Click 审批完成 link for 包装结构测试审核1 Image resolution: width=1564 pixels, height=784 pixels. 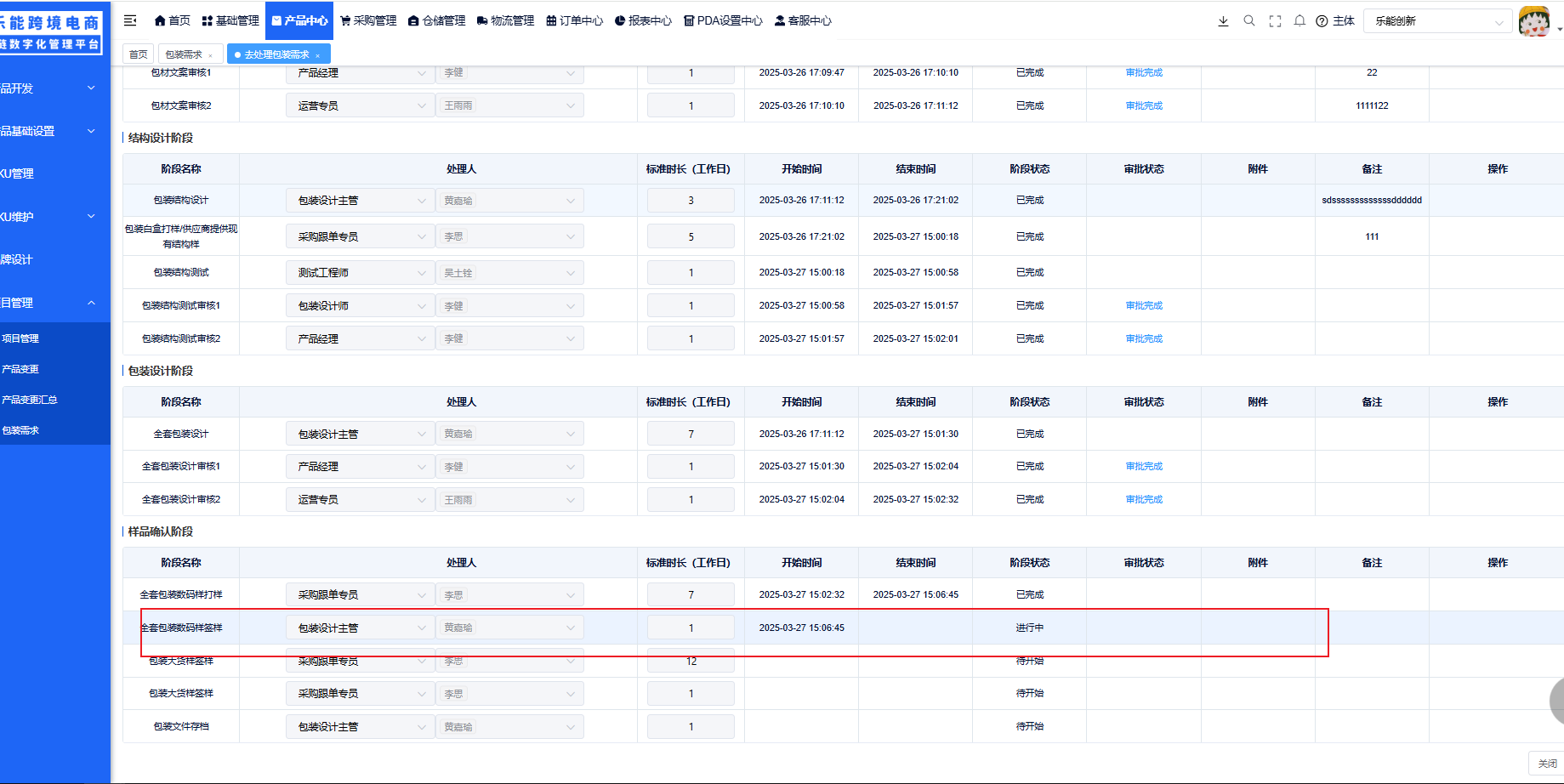tap(1143, 305)
